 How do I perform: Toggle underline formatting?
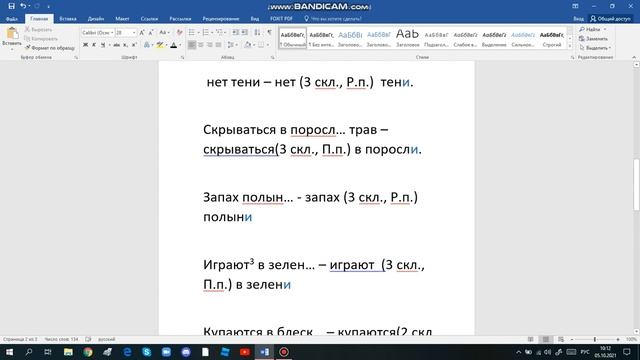coord(103,45)
